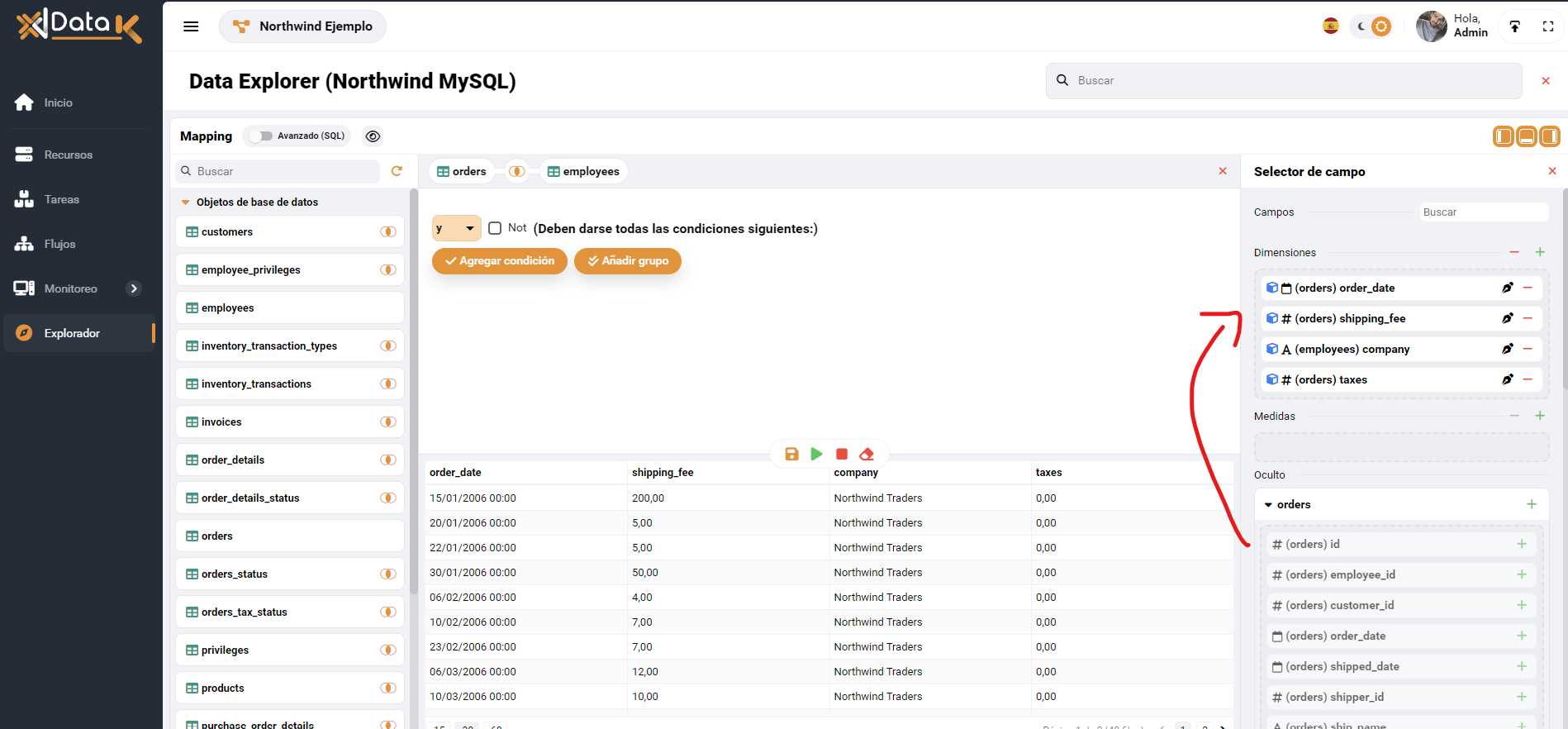The width and height of the screenshot is (1568, 729).
Task: Toggle Avanzado (SQL) mode switch
Action: 261,136
